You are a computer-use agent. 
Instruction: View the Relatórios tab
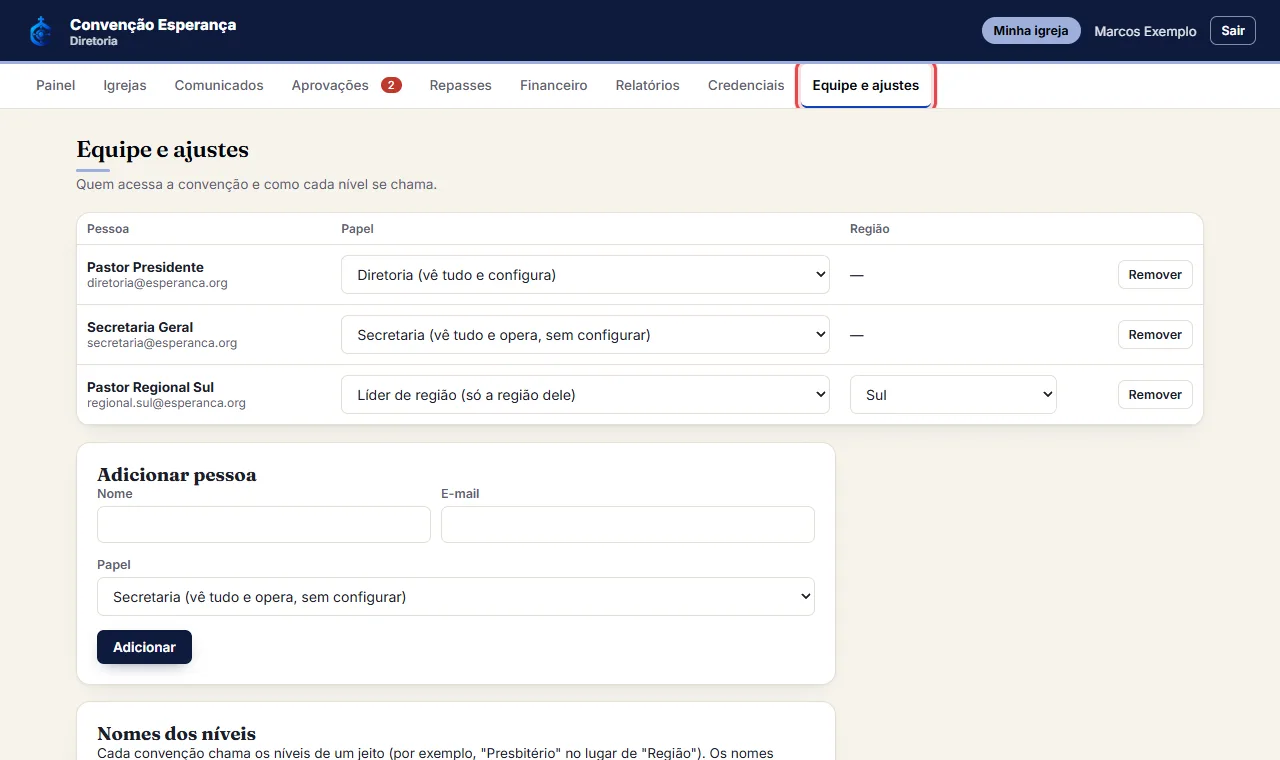pos(648,85)
